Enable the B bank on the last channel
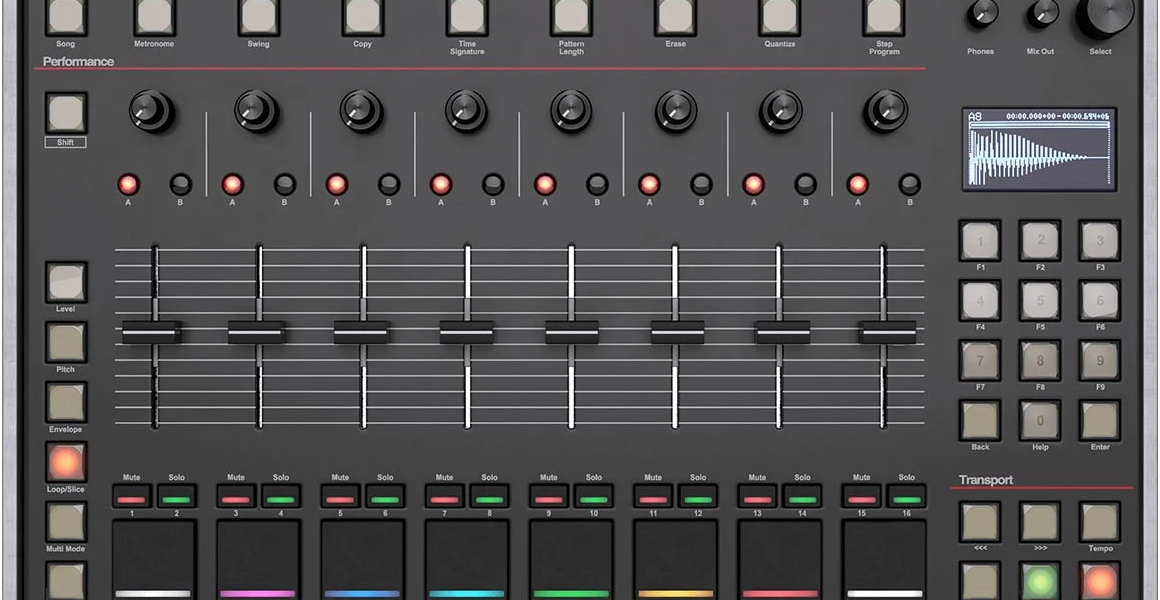 point(909,185)
